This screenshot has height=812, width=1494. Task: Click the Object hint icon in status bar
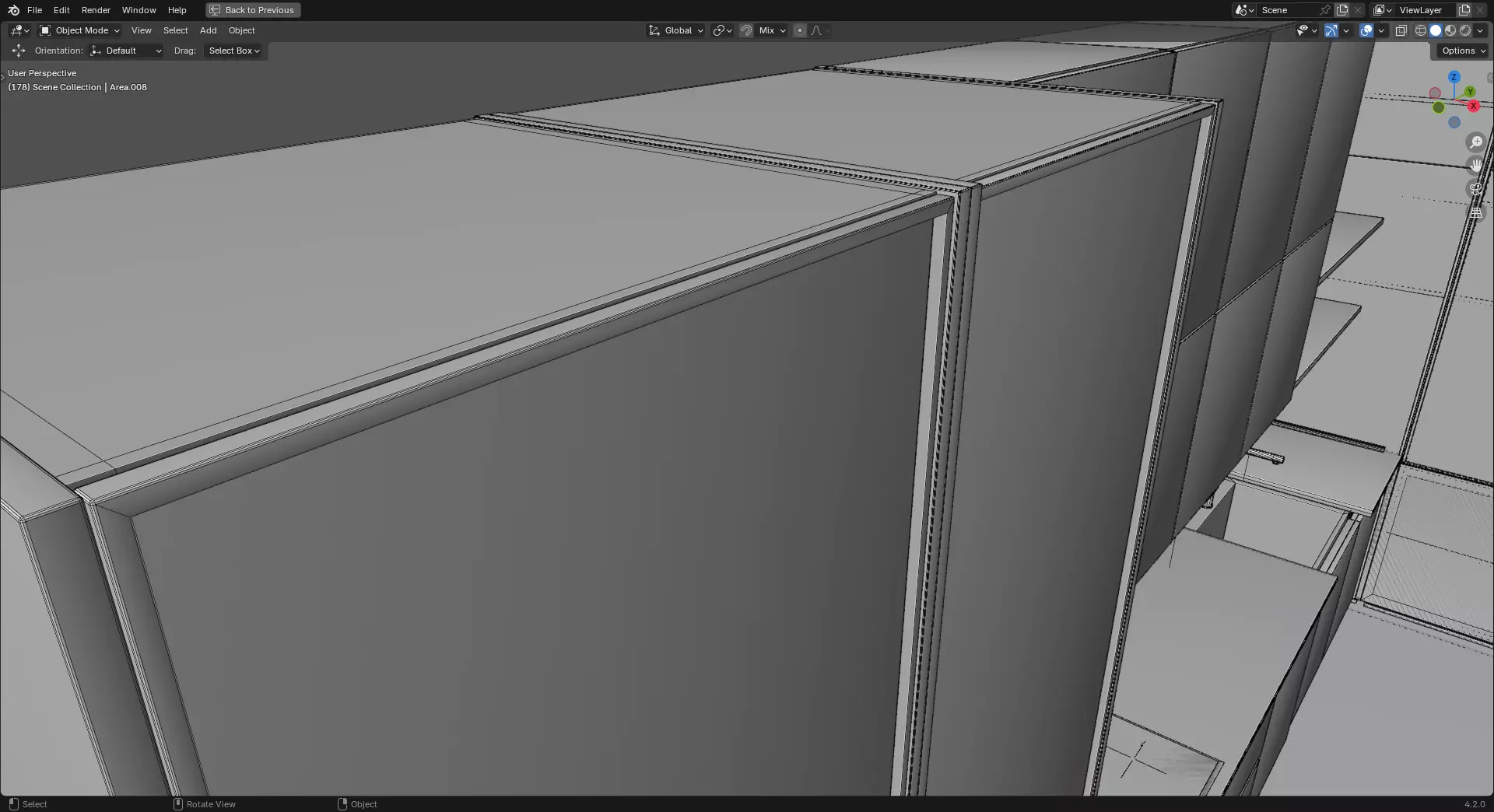click(342, 803)
